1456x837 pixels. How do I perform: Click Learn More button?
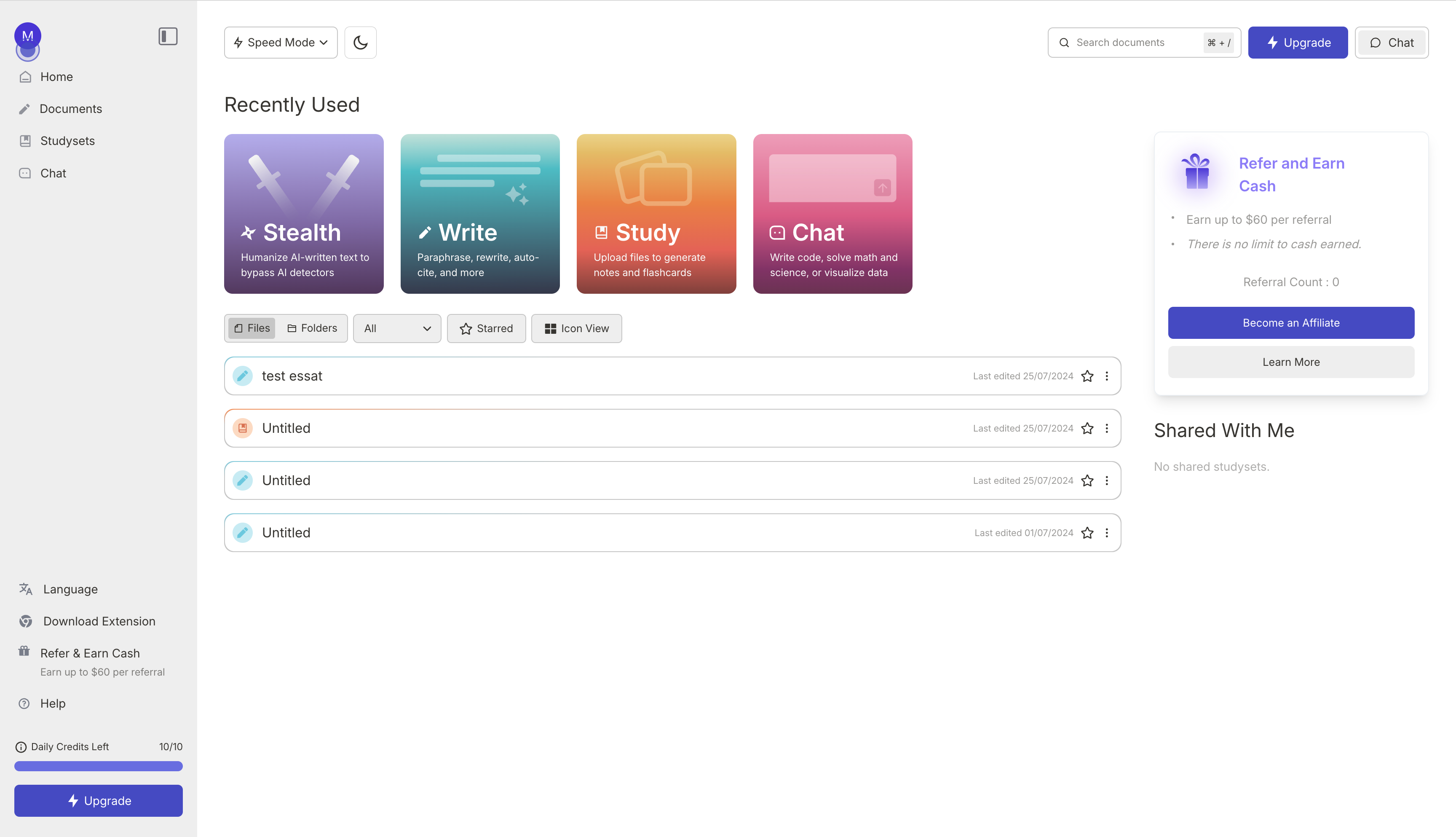pos(1290,362)
